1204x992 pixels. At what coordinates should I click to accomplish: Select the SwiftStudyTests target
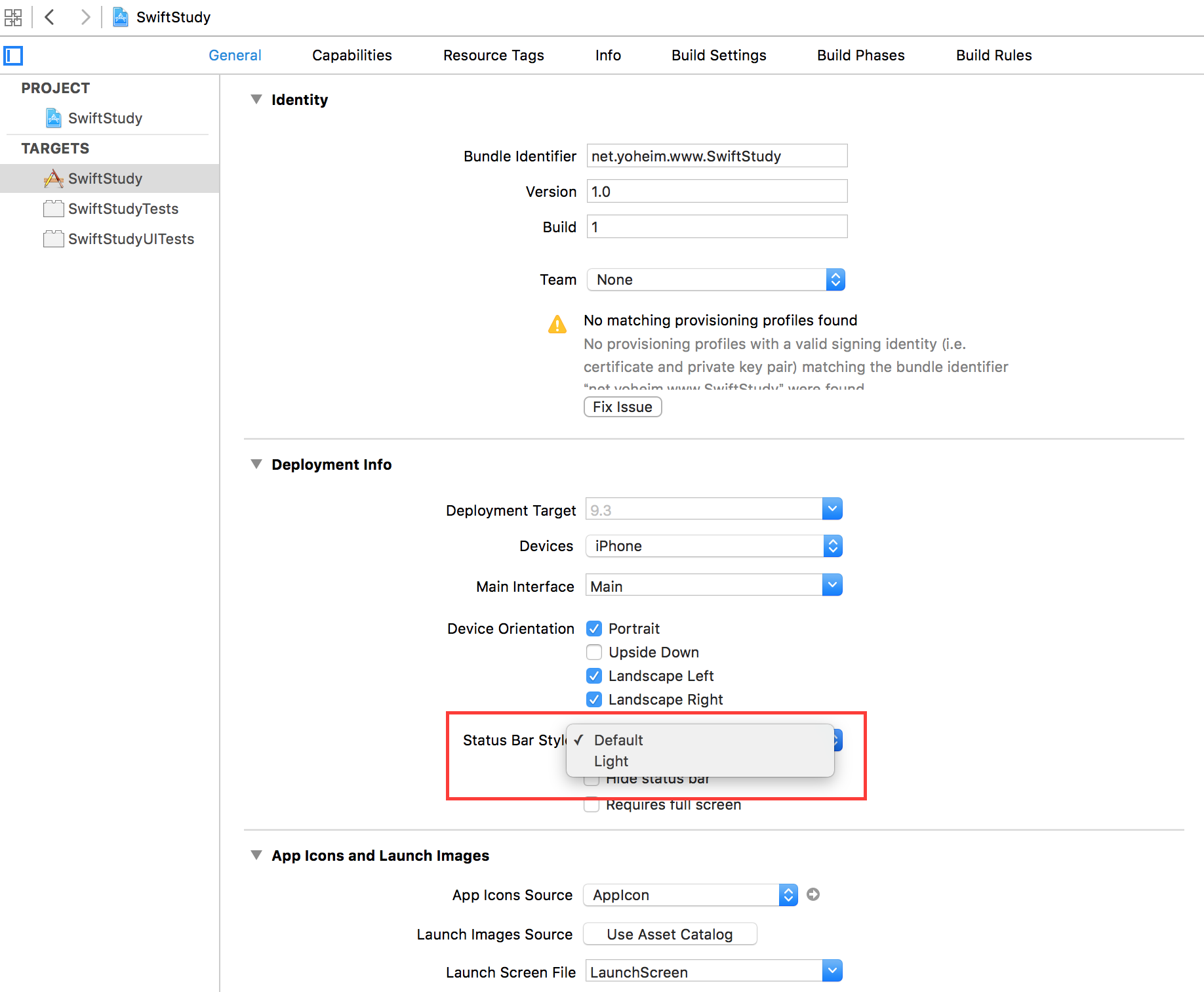[110, 209]
